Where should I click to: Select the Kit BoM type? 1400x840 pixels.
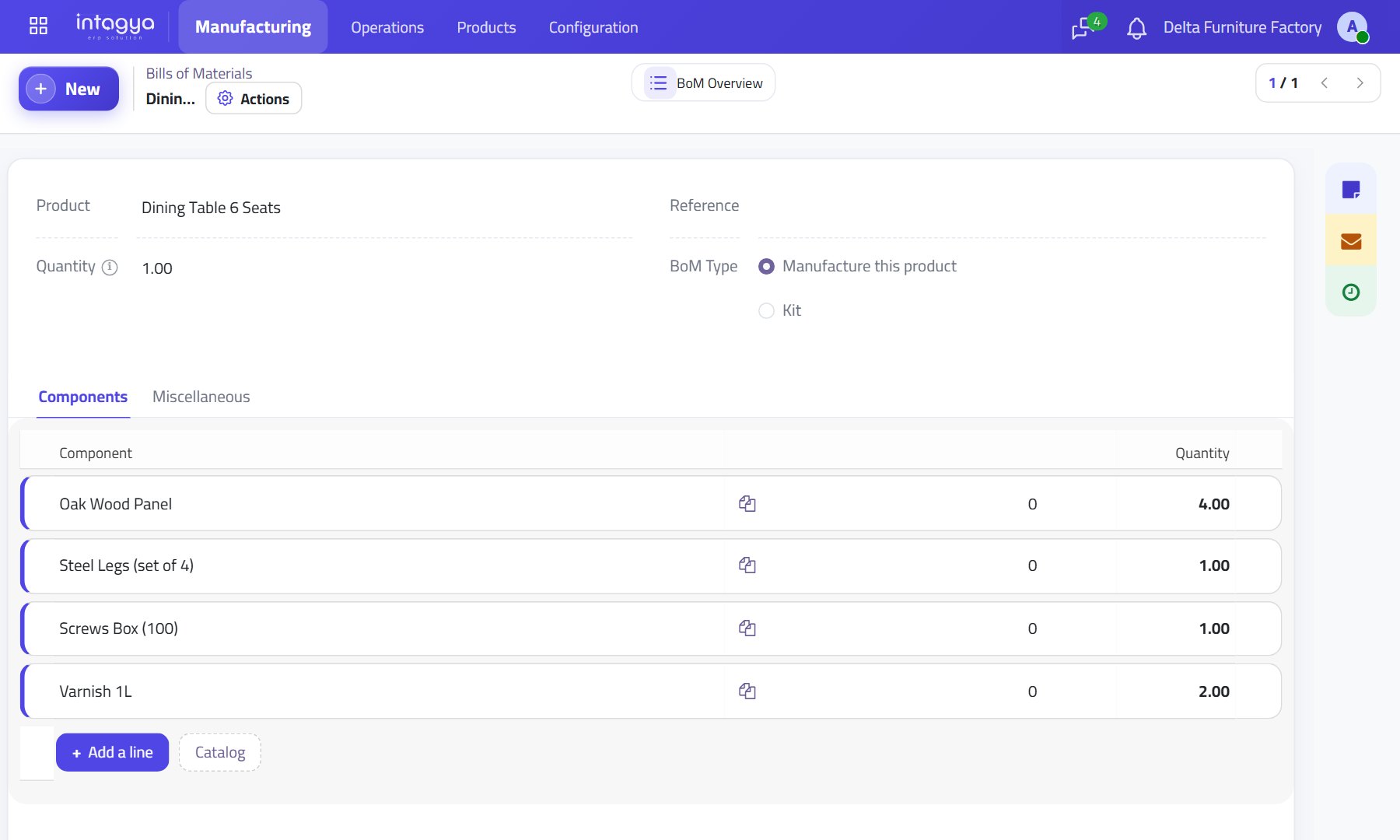click(x=766, y=311)
